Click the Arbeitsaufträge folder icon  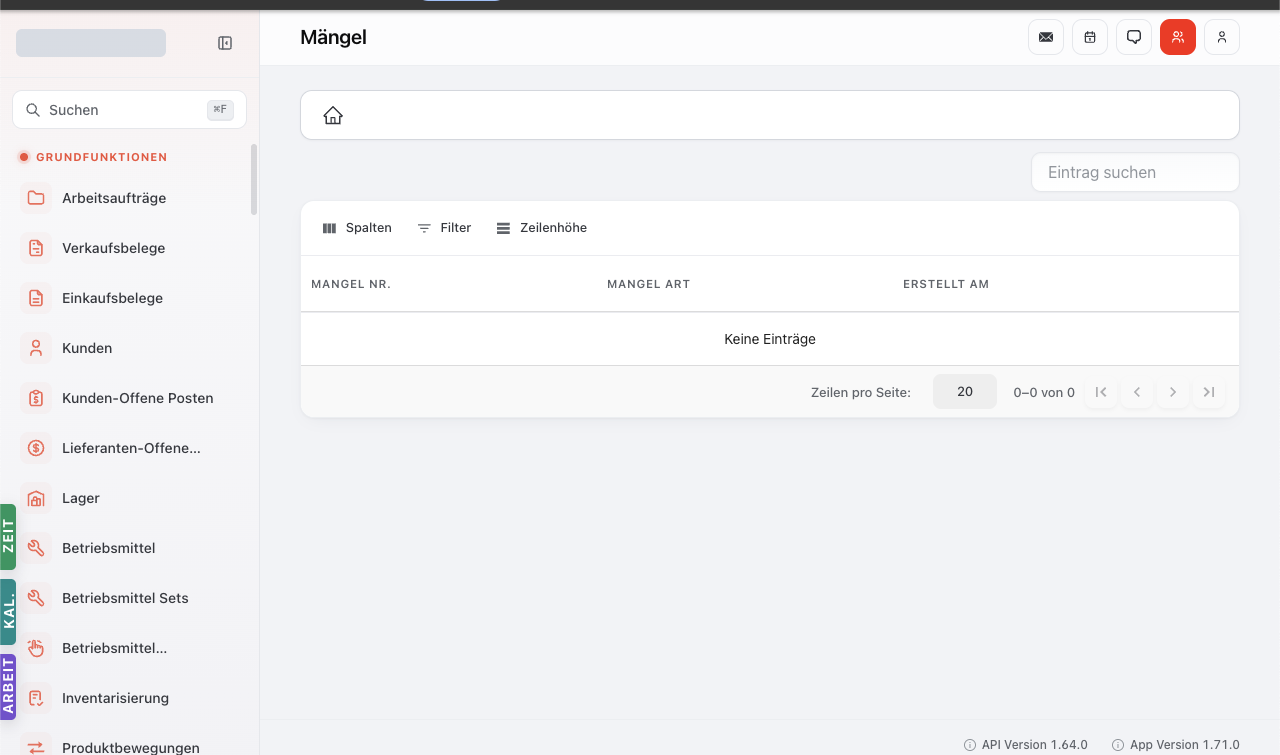tap(36, 198)
